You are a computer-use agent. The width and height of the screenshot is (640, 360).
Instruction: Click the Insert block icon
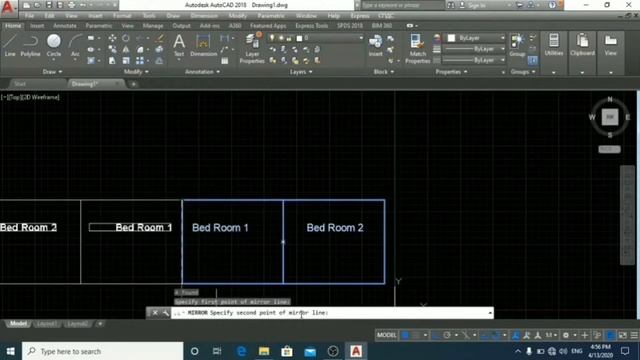(376, 45)
